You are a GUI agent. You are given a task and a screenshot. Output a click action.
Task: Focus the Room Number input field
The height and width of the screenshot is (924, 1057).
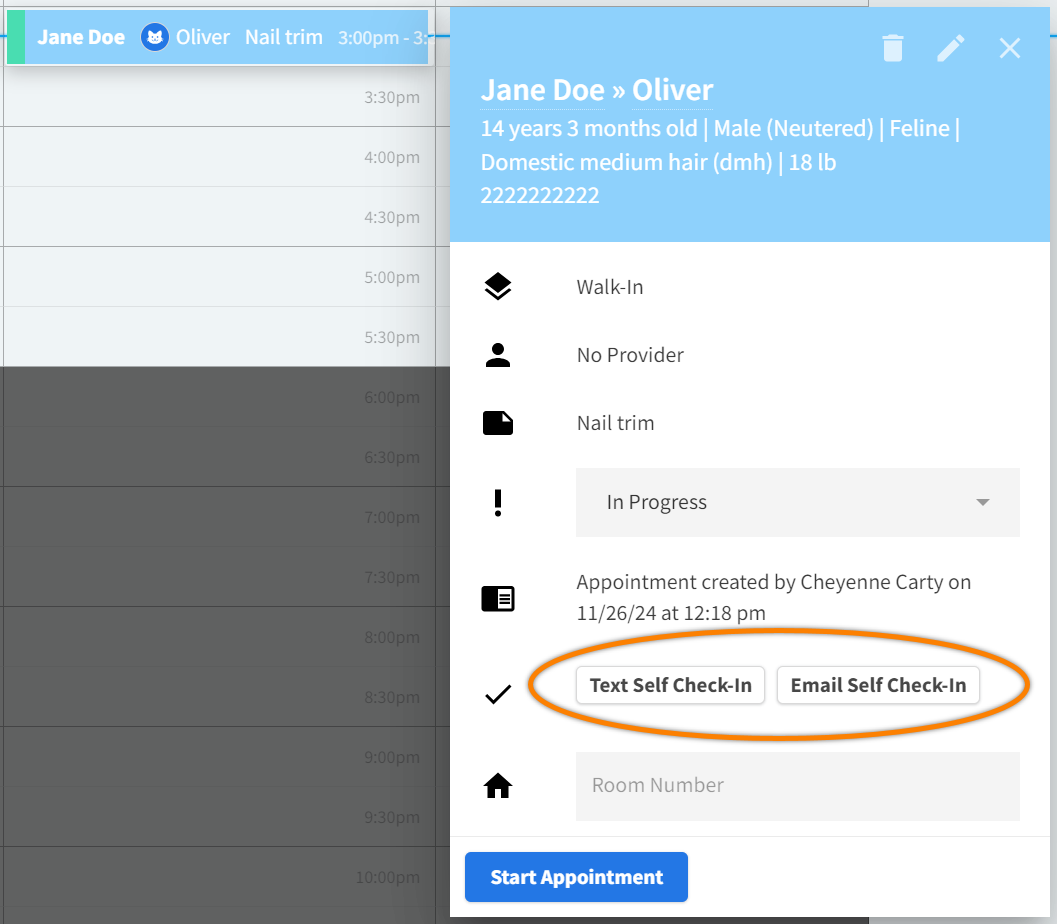point(797,786)
